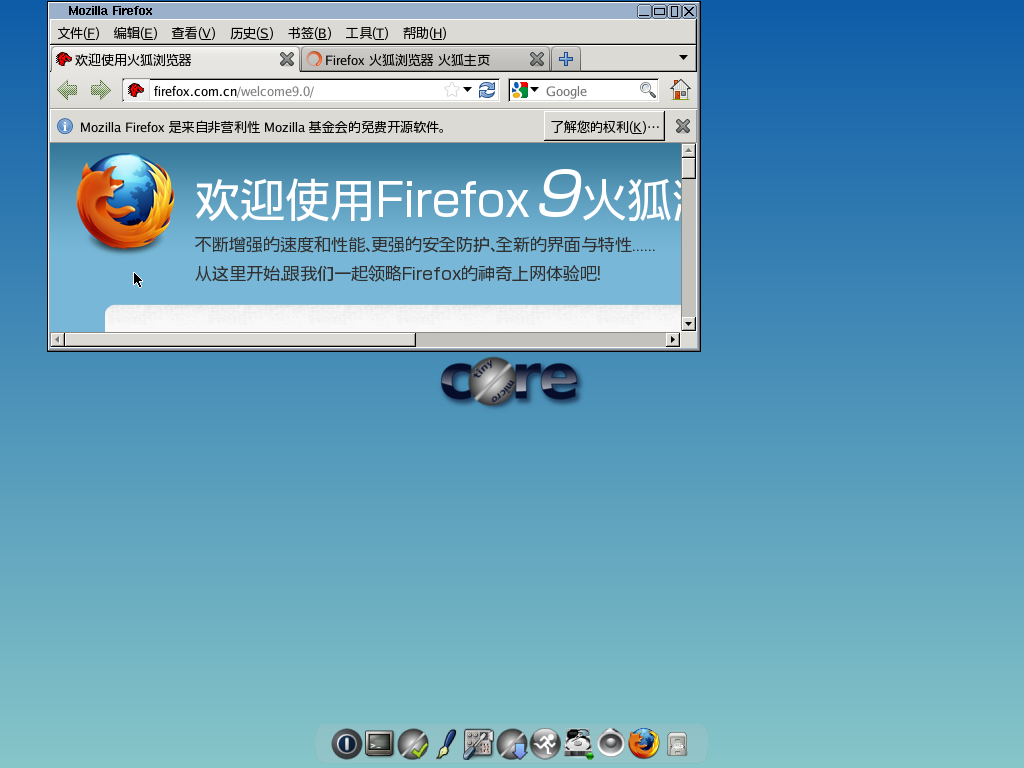This screenshot has height=768, width=1024.
Task: Open the list all tabs dropdown
Action: pos(683,58)
